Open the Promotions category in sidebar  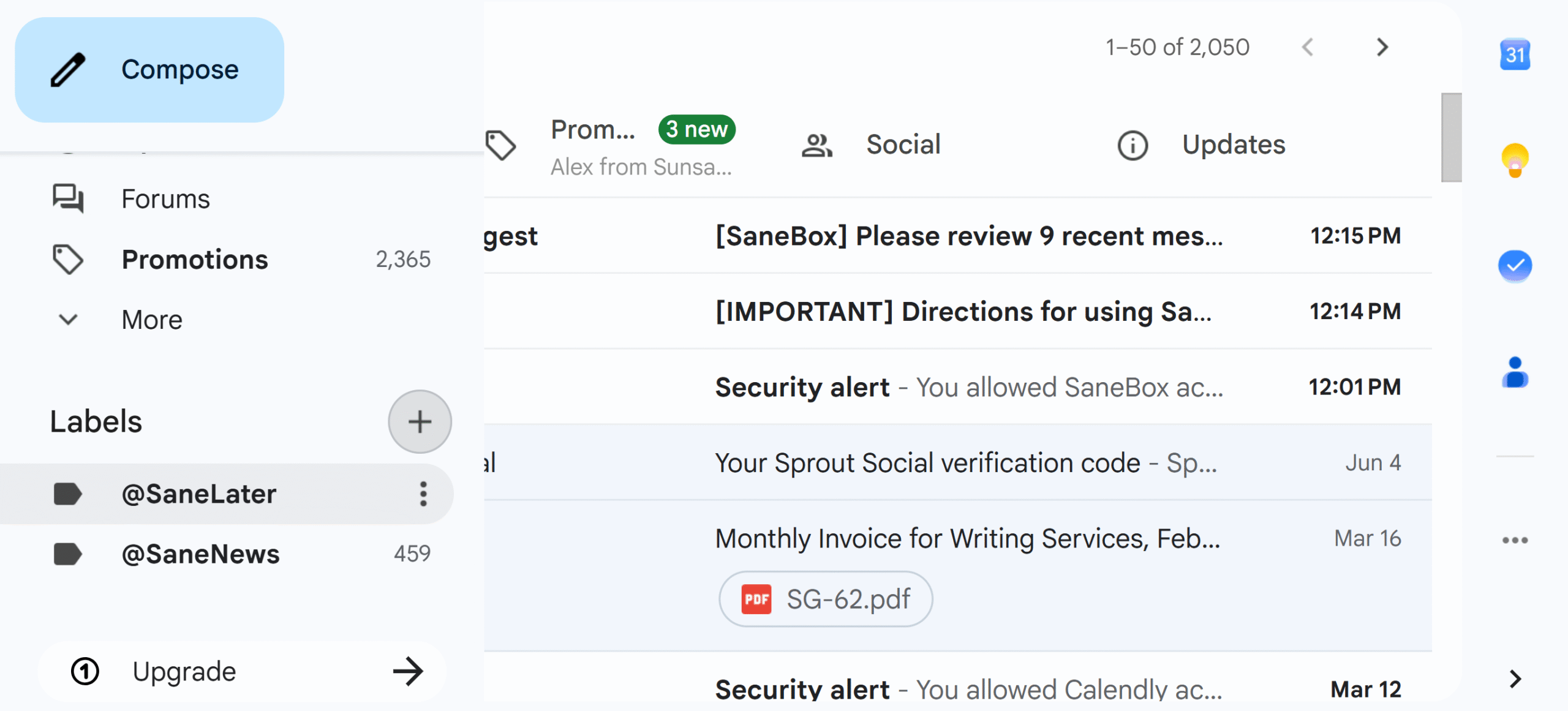(x=227, y=260)
